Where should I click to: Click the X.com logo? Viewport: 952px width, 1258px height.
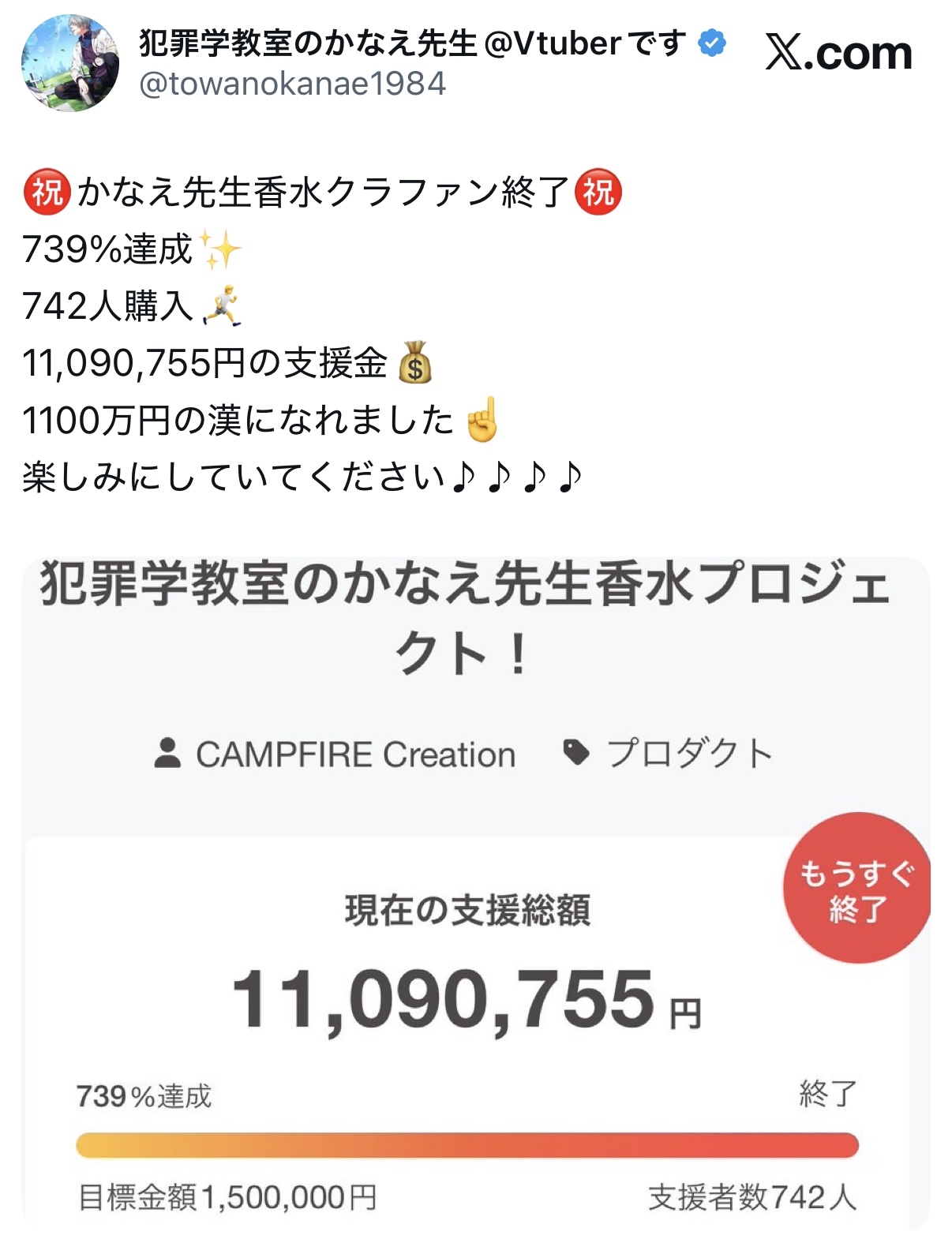tap(838, 54)
